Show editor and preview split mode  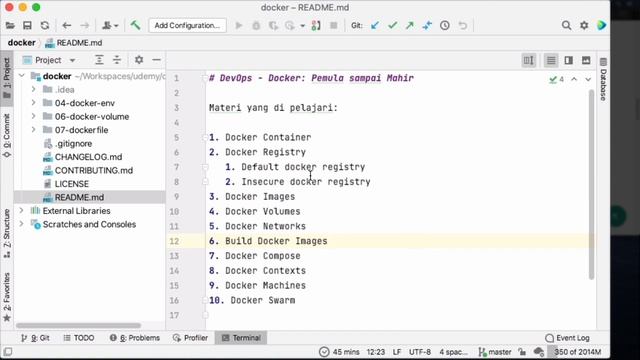click(569, 60)
